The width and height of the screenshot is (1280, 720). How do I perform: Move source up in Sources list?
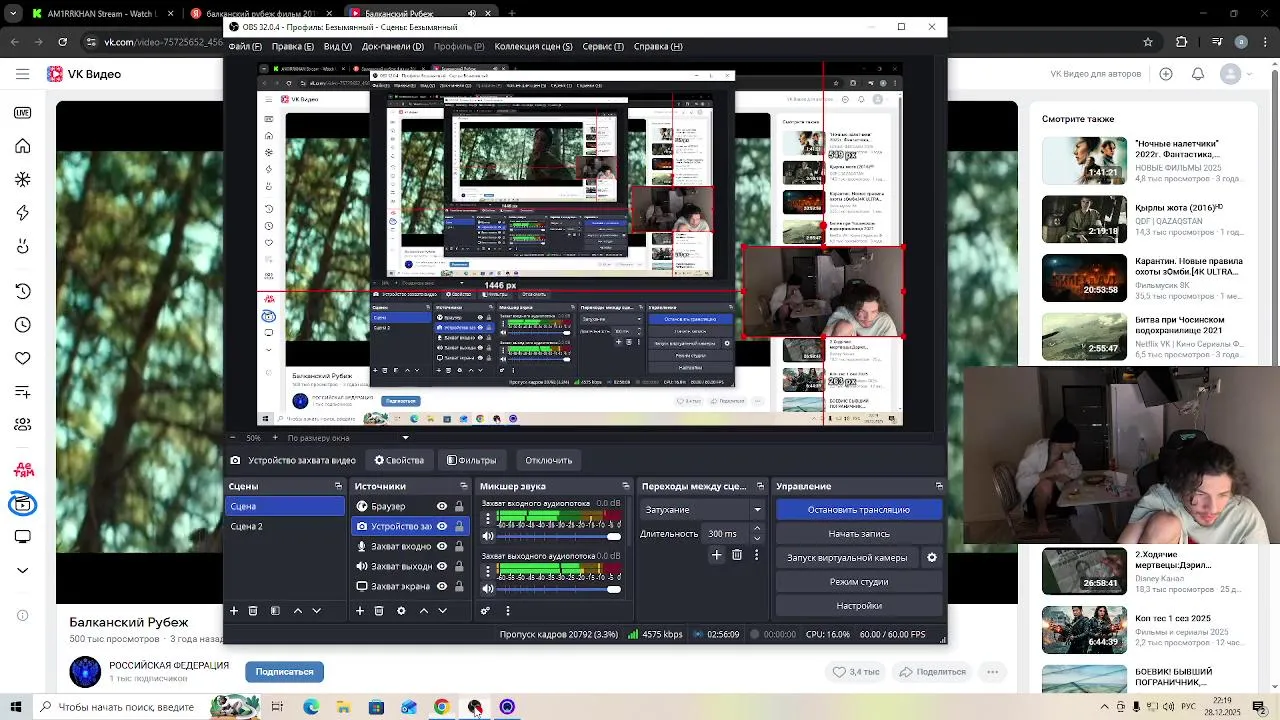pos(423,611)
